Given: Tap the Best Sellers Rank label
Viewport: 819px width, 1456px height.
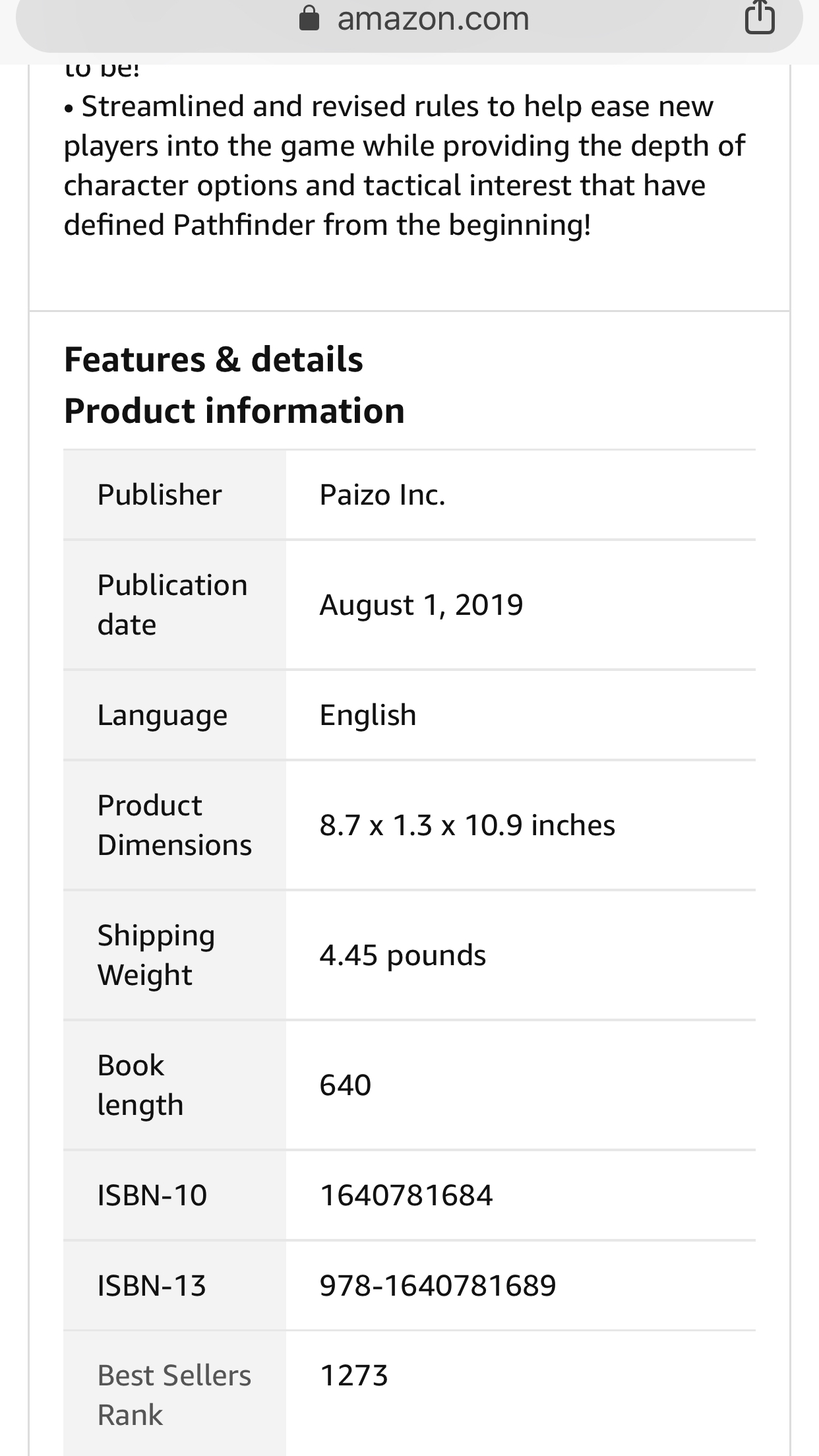Looking at the screenshot, I should coord(174,1395).
